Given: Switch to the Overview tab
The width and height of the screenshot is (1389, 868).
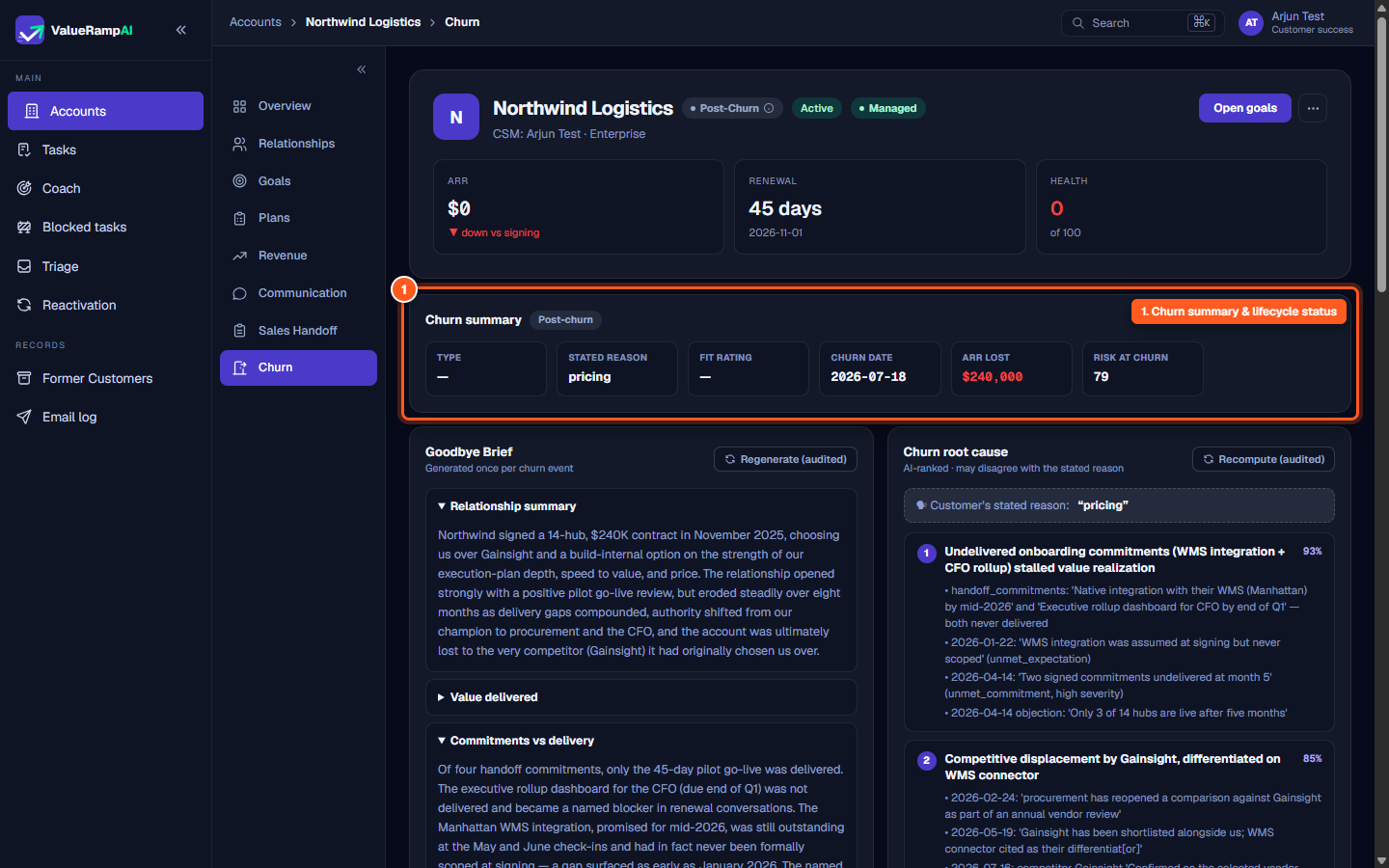Looking at the screenshot, I should coord(298,106).
